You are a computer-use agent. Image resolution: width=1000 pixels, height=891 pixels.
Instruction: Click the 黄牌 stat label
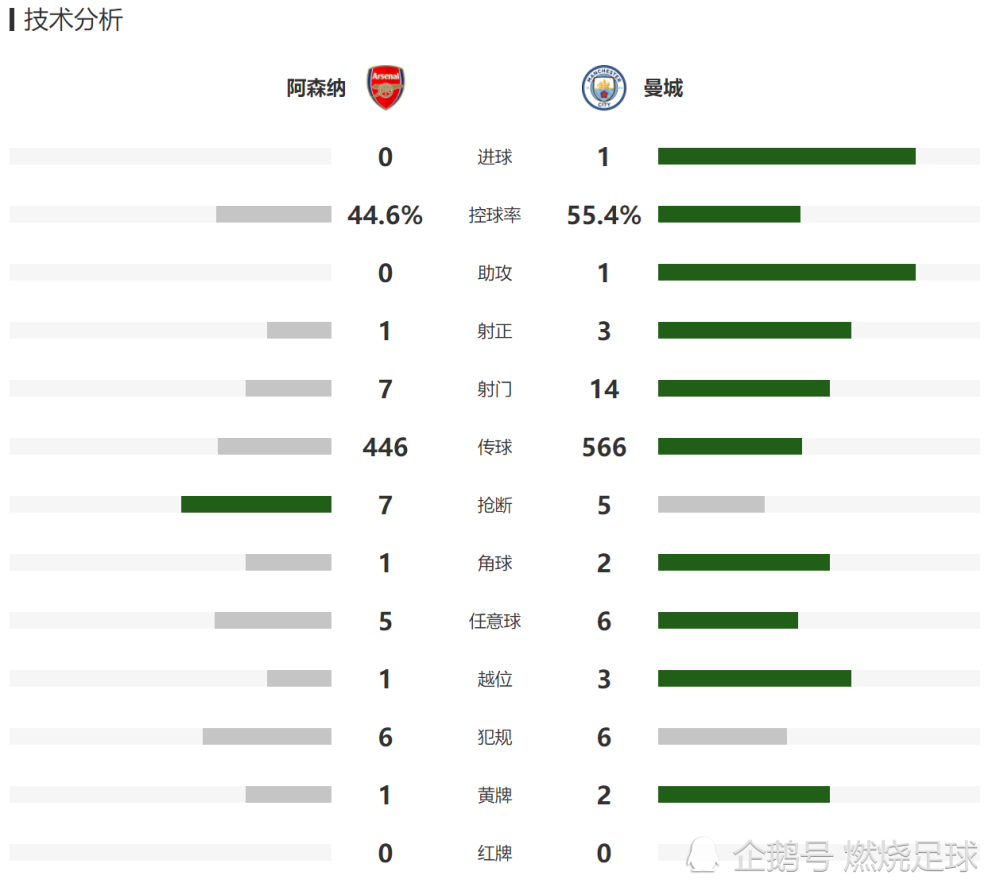[494, 795]
